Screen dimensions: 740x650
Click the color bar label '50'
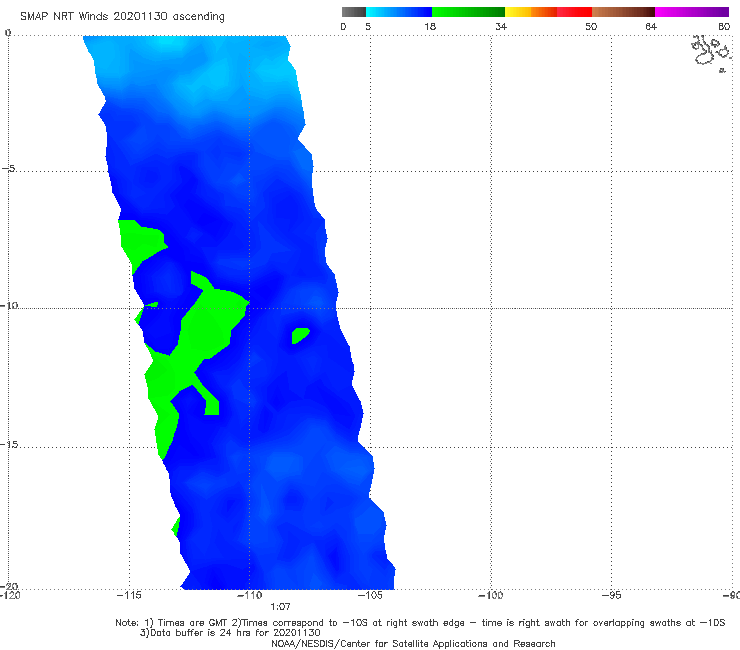pyautogui.click(x=591, y=27)
